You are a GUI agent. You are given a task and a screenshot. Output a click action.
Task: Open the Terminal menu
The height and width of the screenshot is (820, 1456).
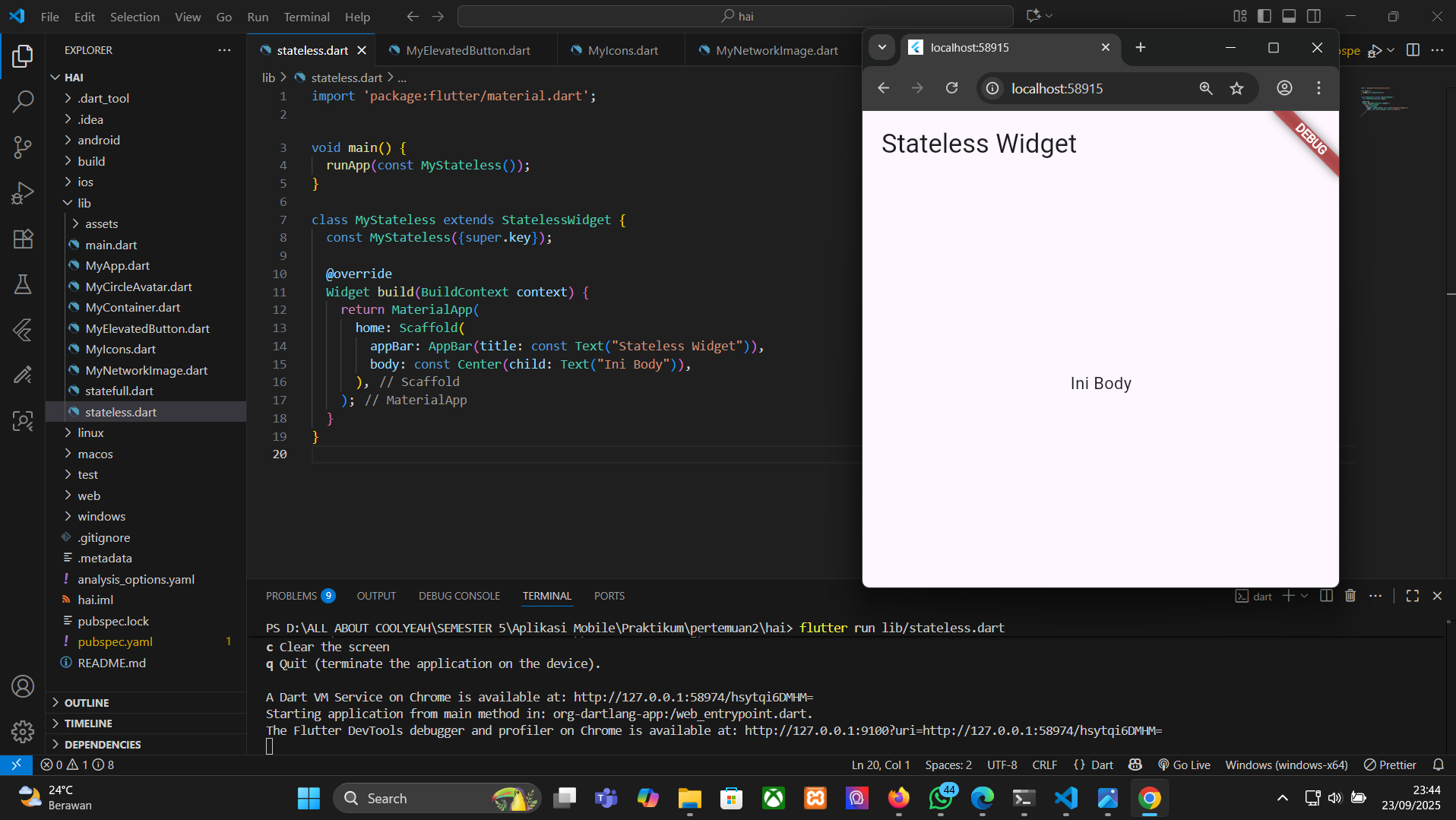coord(306,17)
